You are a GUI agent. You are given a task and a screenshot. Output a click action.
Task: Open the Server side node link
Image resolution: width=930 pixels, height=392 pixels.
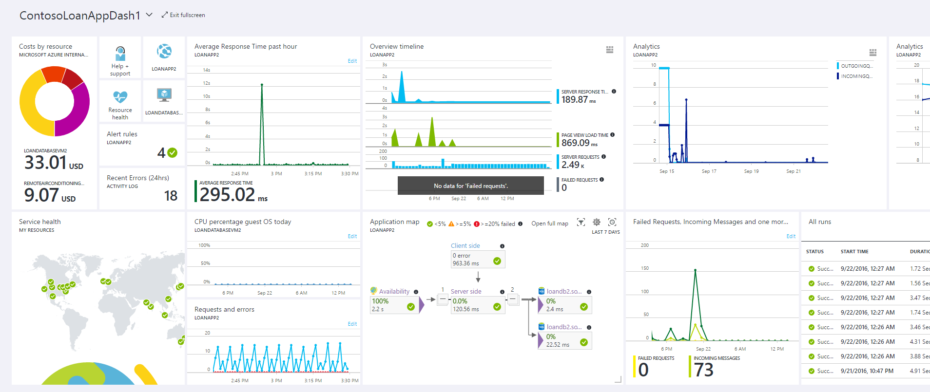click(x=466, y=292)
